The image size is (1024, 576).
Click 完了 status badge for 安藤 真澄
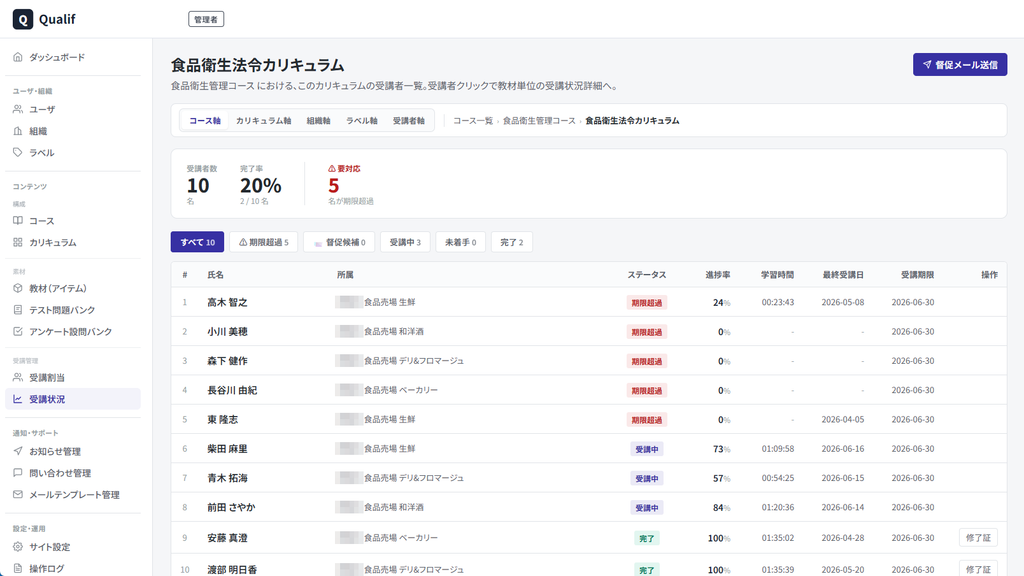click(647, 539)
